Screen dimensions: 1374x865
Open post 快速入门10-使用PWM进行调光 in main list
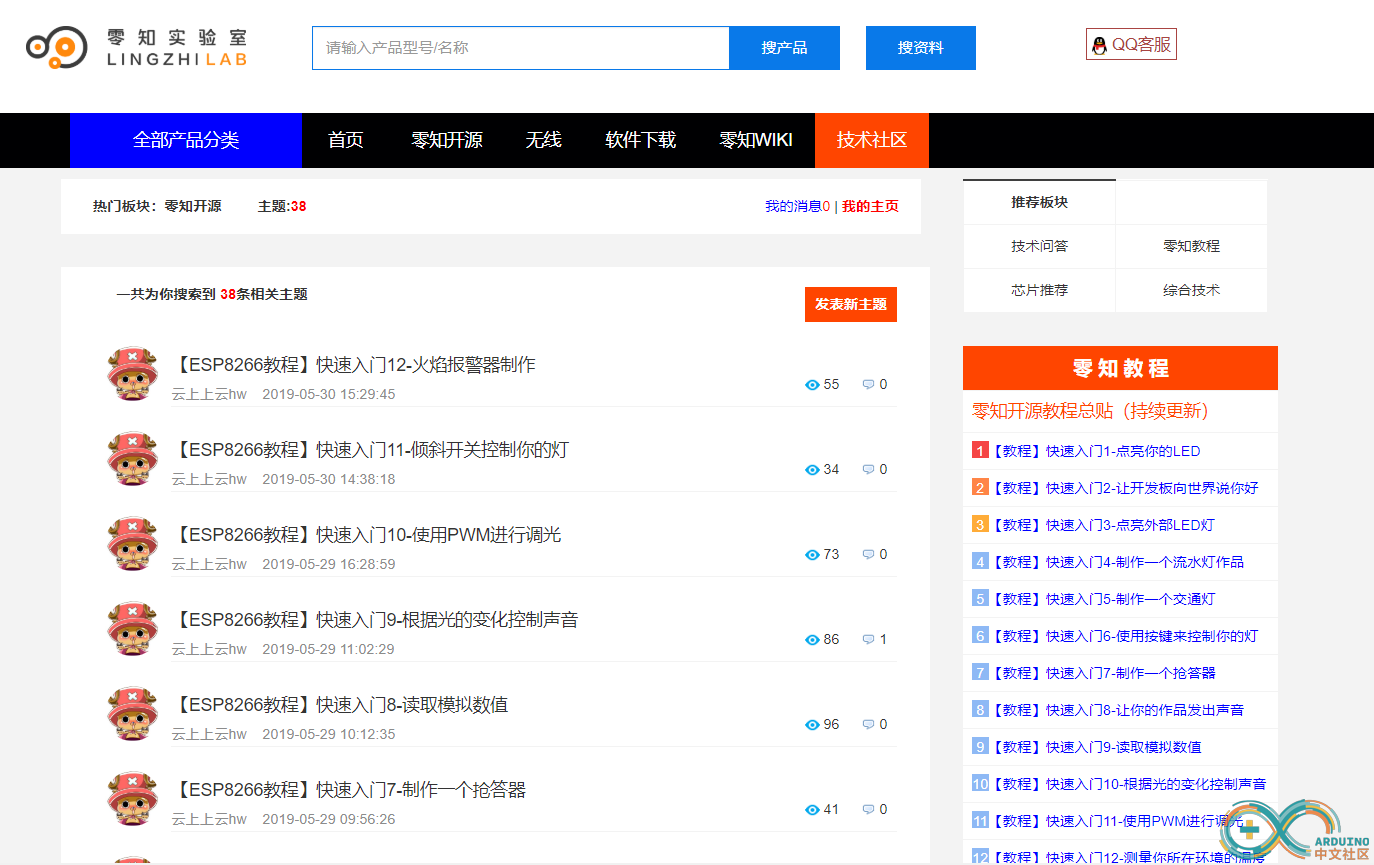[x=367, y=535]
